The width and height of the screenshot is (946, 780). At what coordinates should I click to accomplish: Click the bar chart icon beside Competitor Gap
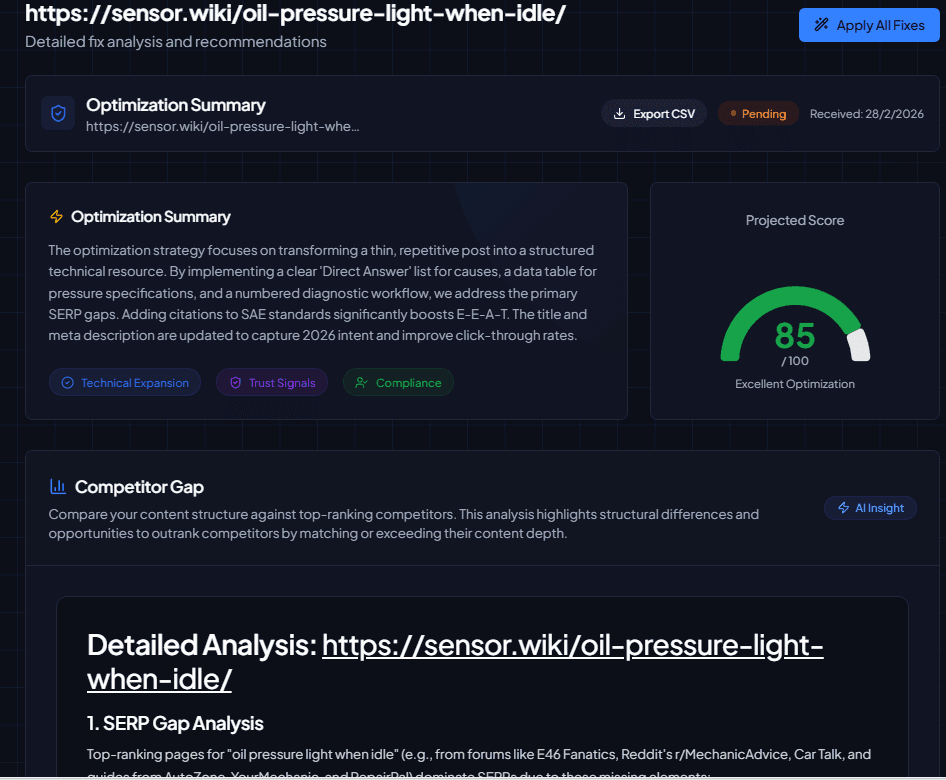pyautogui.click(x=58, y=486)
